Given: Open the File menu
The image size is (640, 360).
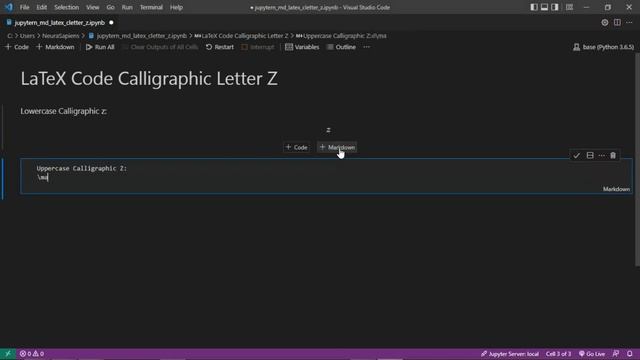Looking at the screenshot, I should point(24,7).
